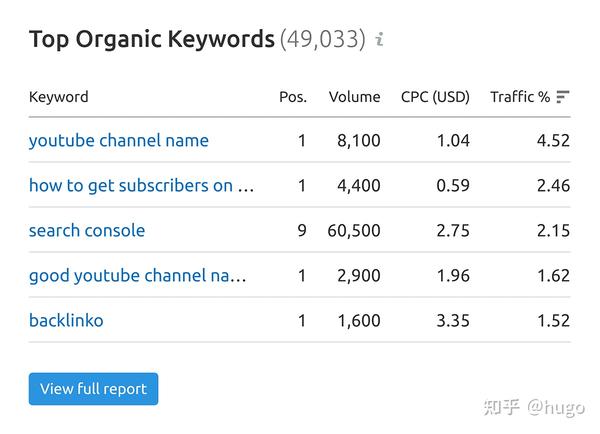Click the position 9 cell for search console
The width and height of the screenshot is (600, 434).
click(x=302, y=230)
